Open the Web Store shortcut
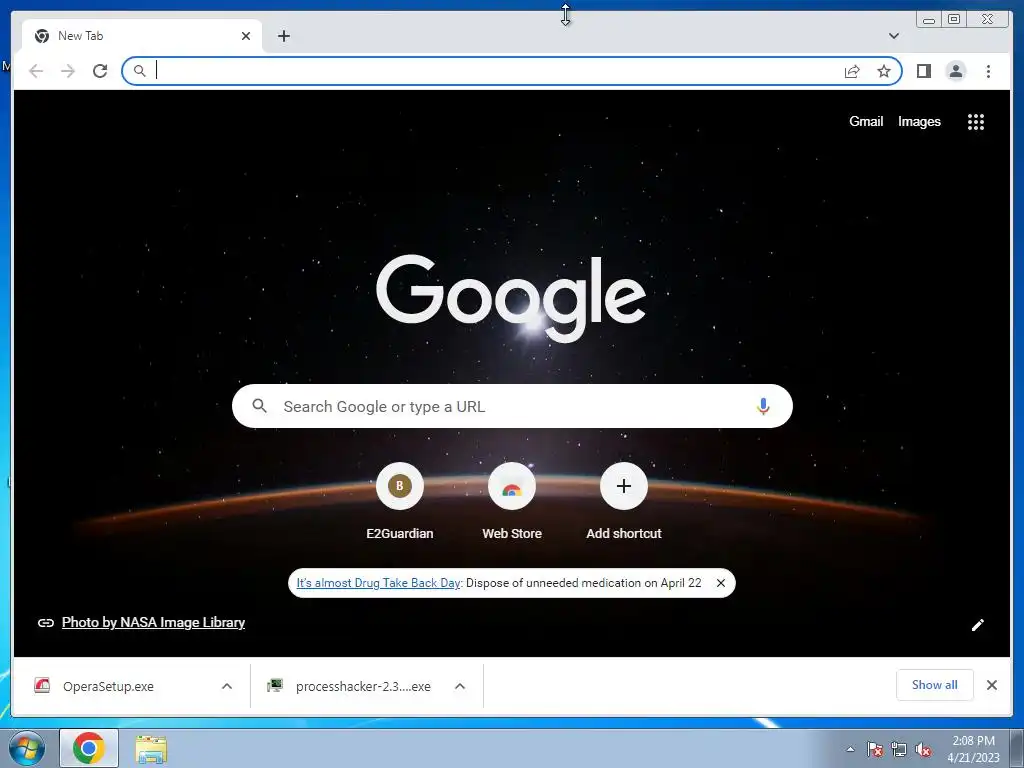The height and width of the screenshot is (768, 1024). (x=512, y=501)
